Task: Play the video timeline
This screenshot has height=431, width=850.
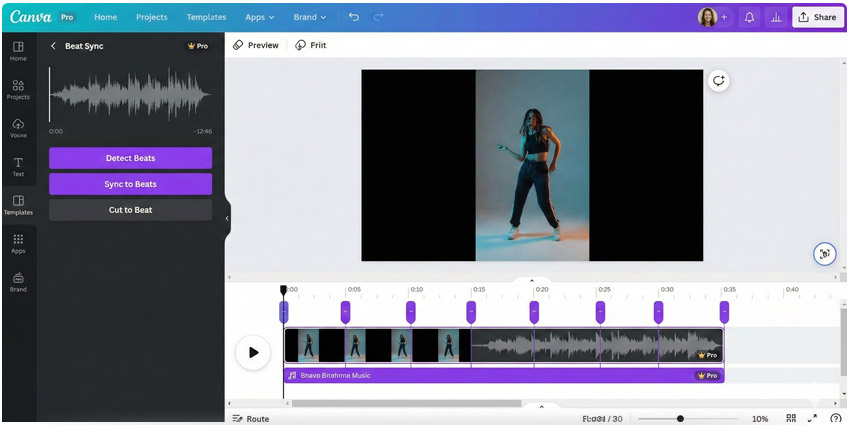Action: click(x=253, y=352)
